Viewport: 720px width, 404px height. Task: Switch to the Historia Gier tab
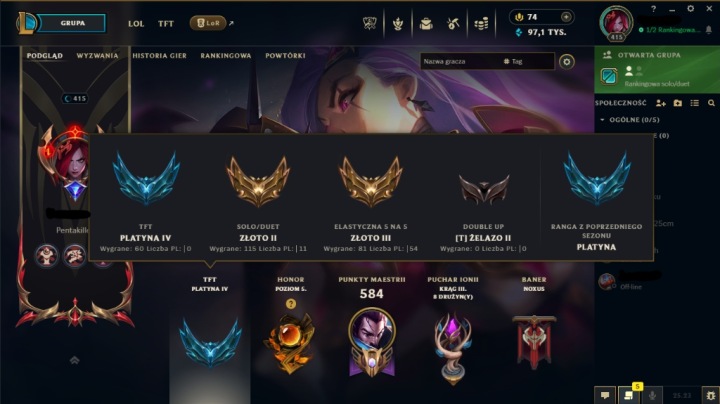(159, 56)
